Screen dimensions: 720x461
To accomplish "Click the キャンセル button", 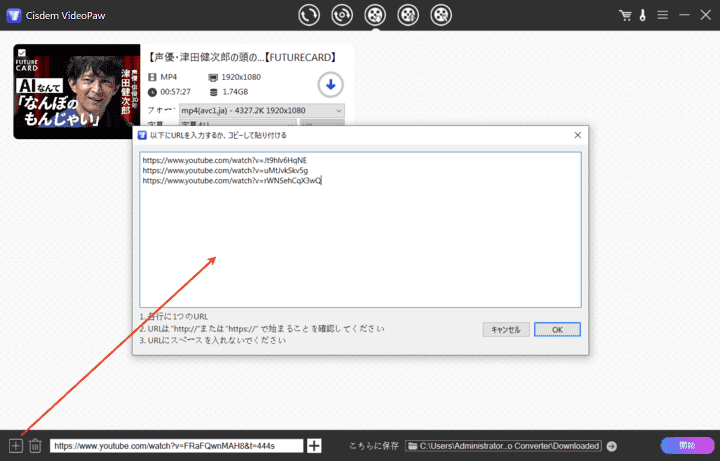I will 506,330.
